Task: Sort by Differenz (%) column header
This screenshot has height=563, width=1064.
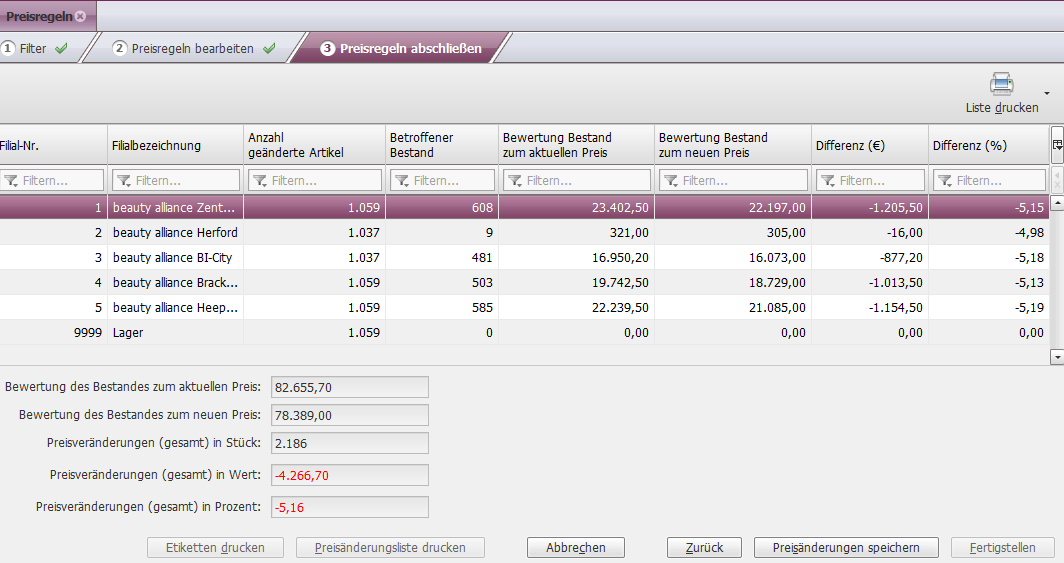Action: tap(989, 145)
